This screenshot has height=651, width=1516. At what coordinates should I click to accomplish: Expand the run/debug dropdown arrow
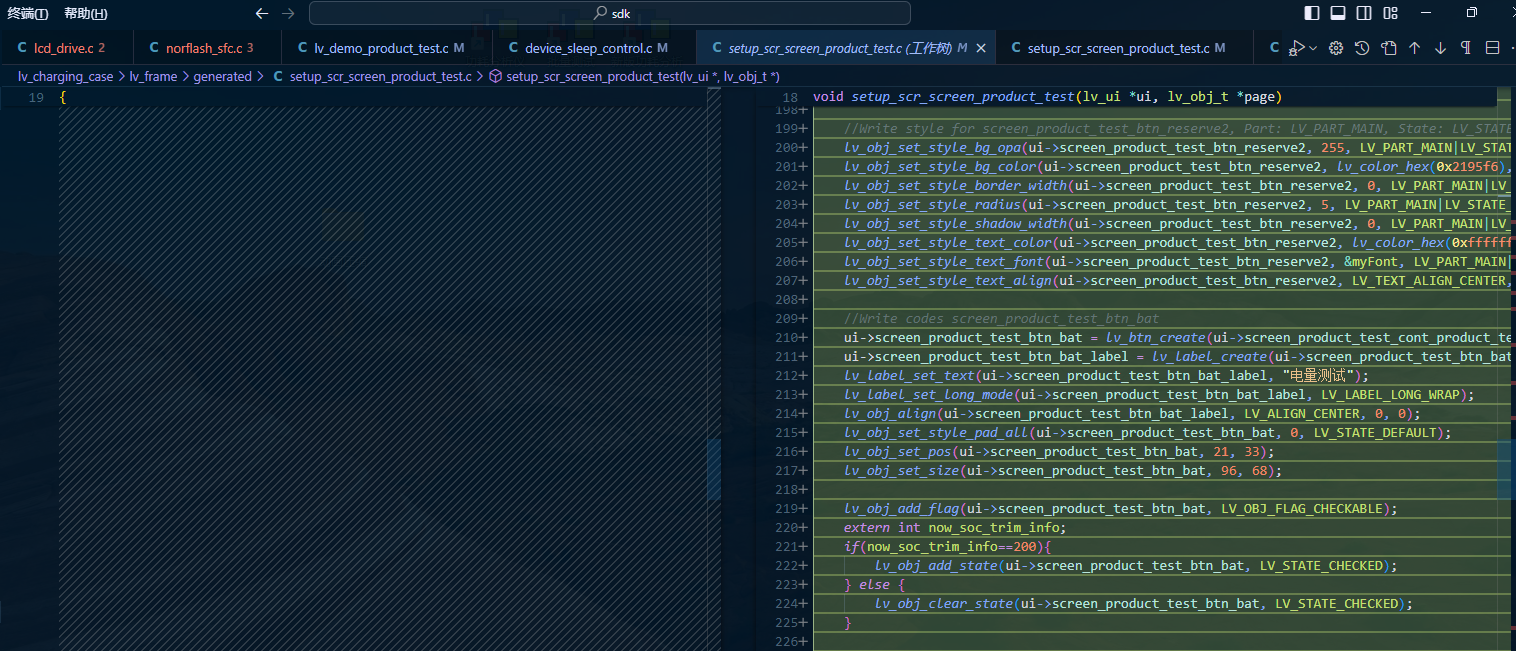tap(1313, 48)
